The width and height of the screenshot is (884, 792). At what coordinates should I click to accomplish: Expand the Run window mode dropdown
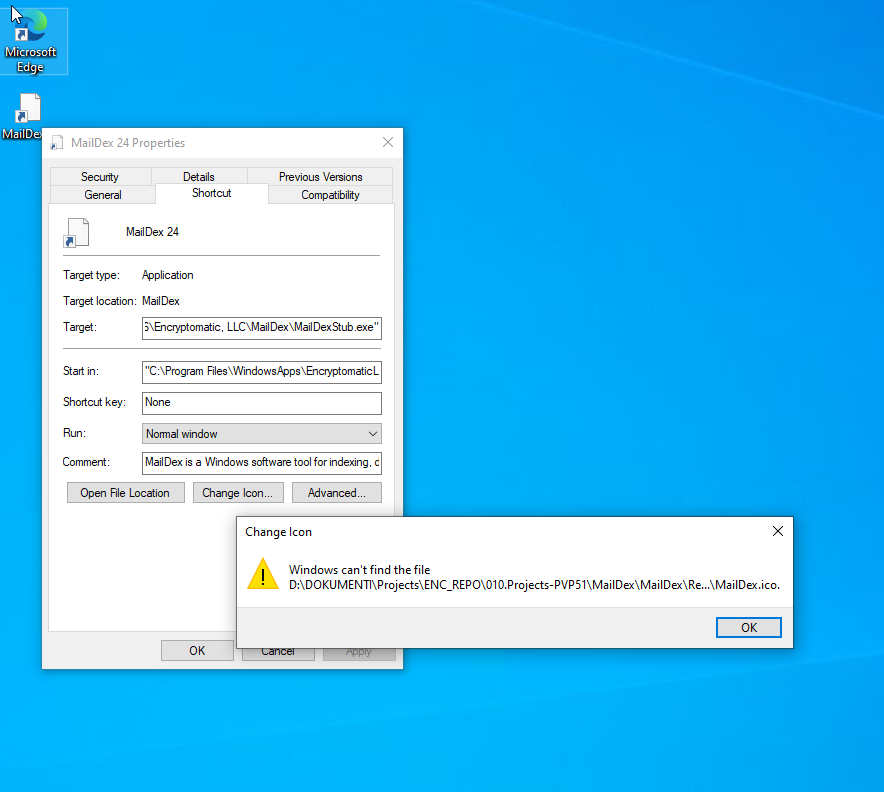click(x=261, y=434)
